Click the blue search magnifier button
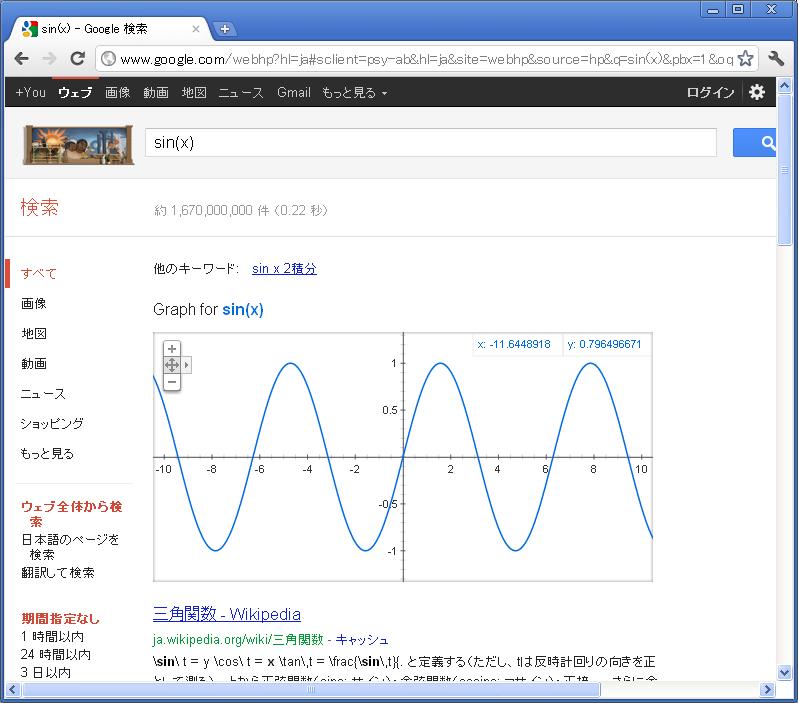The width and height of the screenshot is (798, 703). coord(764,143)
